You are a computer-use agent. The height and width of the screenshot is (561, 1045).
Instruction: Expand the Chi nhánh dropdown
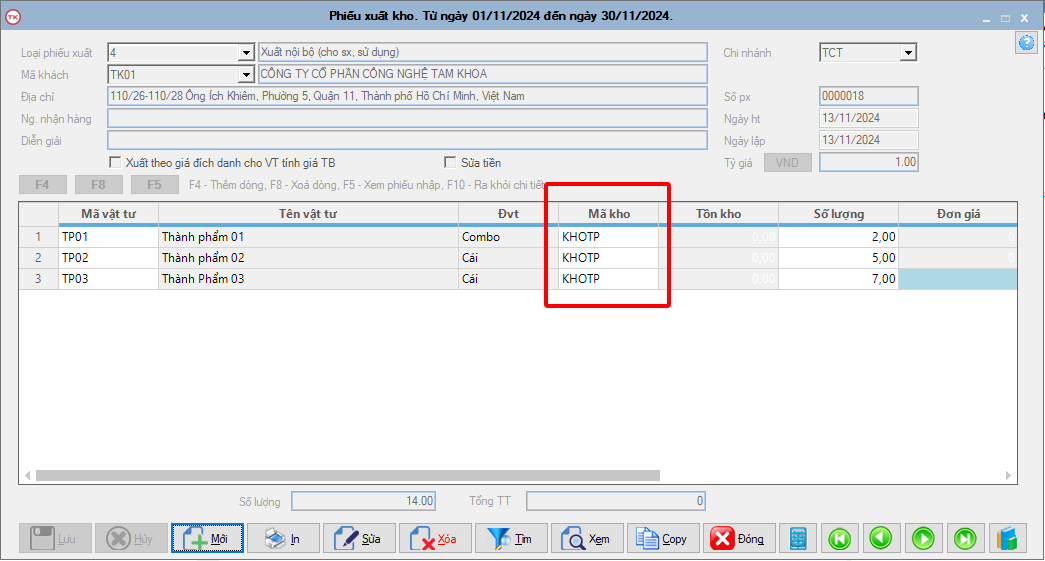pyautogui.click(x=908, y=53)
